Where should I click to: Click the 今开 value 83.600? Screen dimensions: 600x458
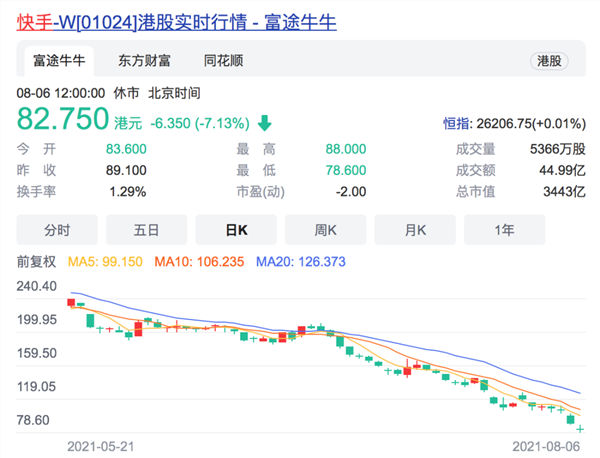tap(126, 149)
